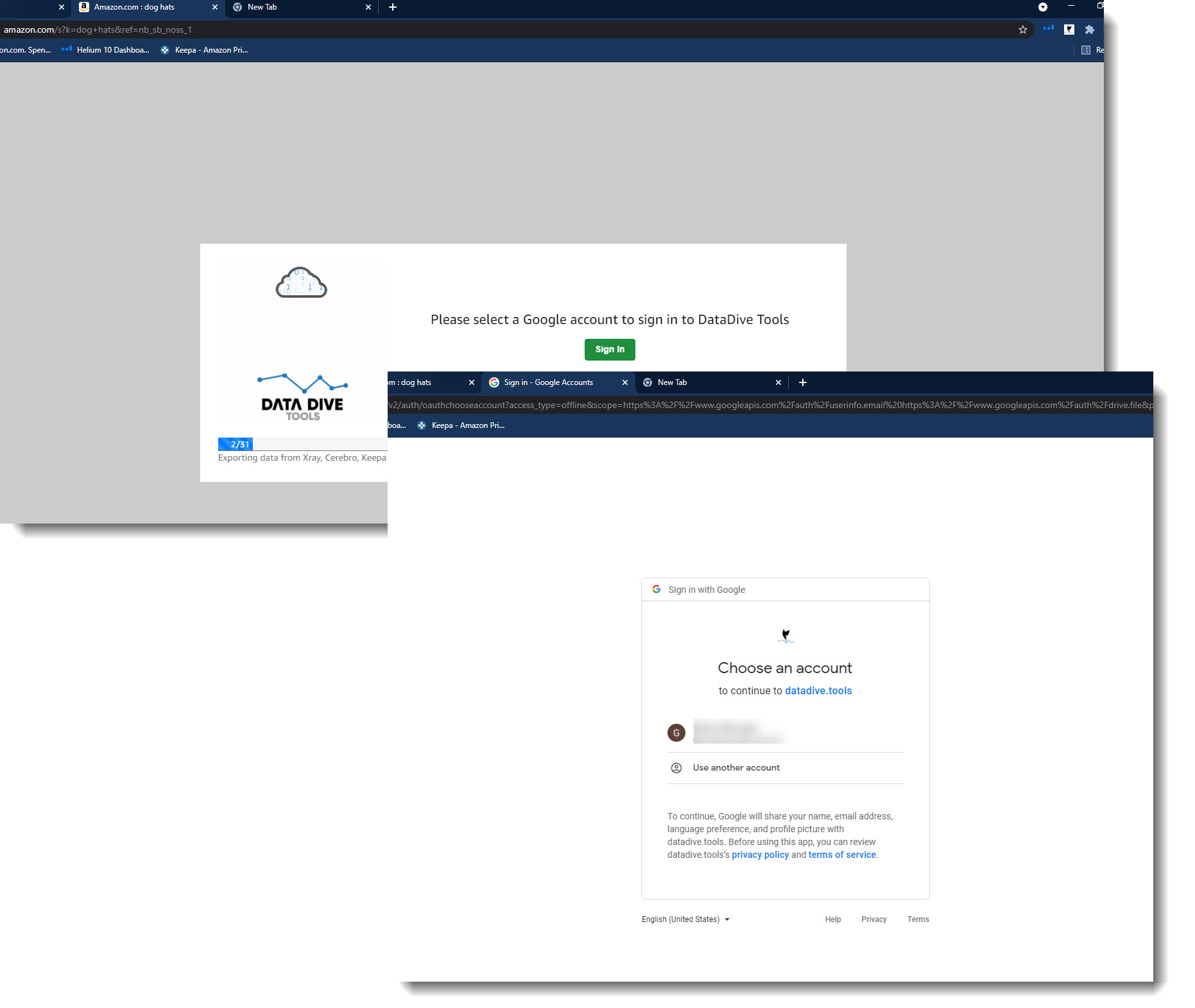Close the Sign in - Google Accounts tab
This screenshot has height=1008, width=1195.
tap(625, 382)
